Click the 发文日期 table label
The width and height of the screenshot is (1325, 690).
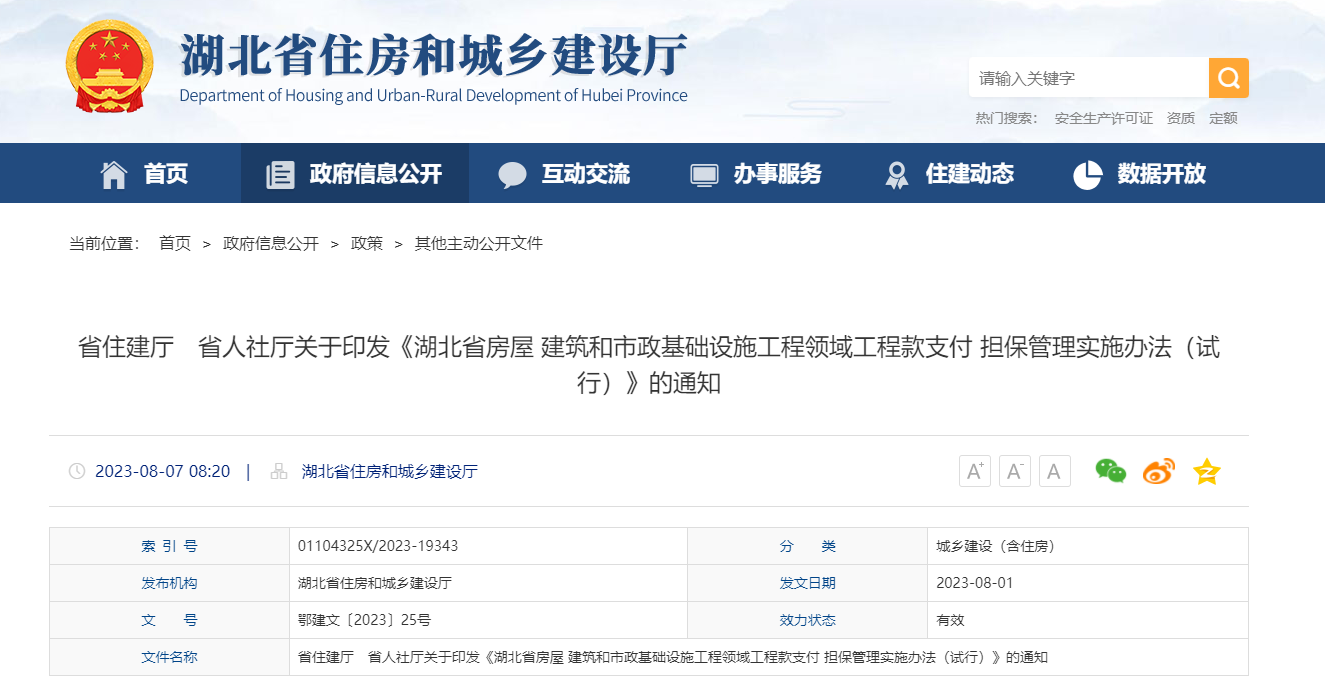pyautogui.click(x=808, y=583)
